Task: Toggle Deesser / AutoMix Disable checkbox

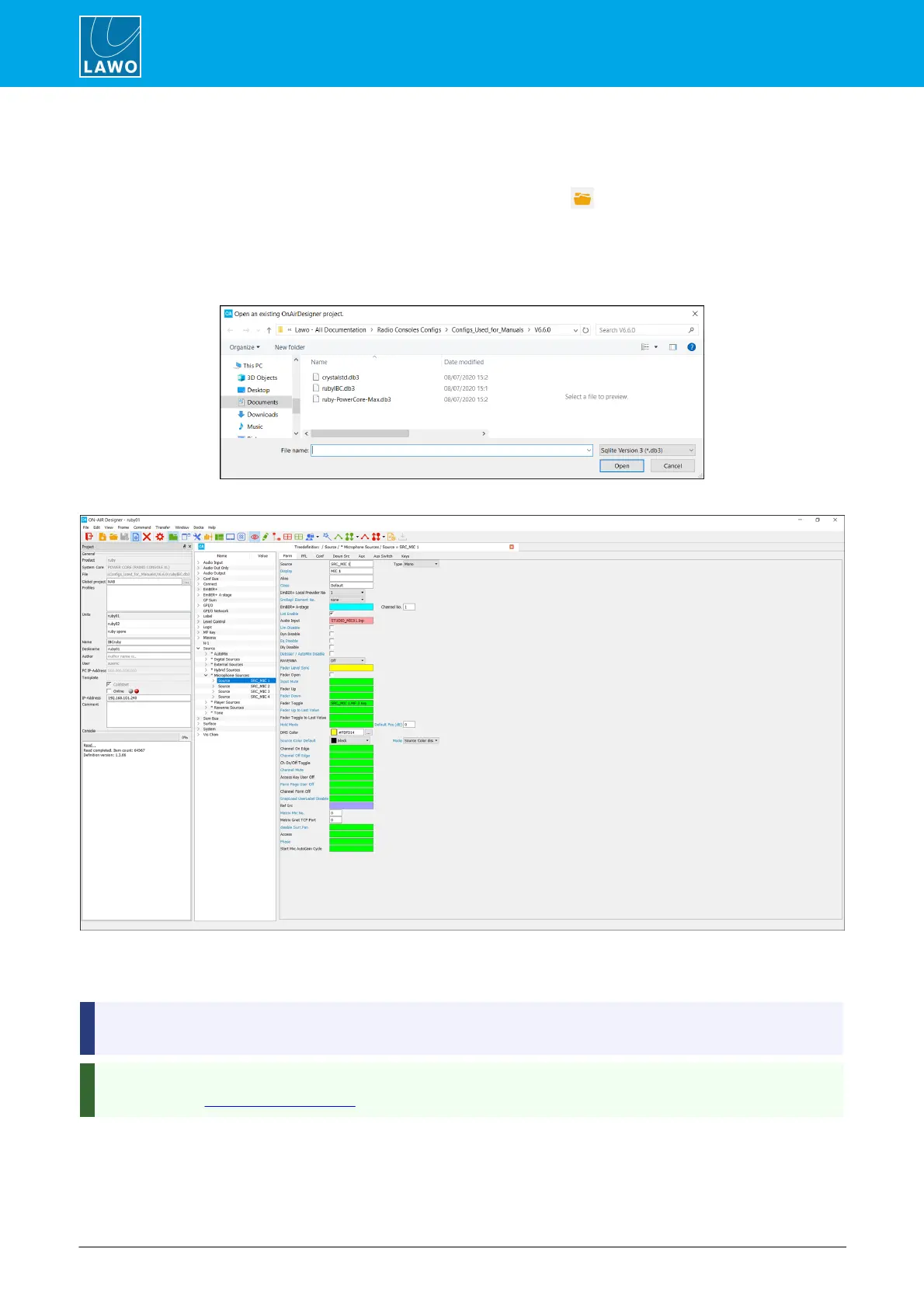Action: click(x=332, y=654)
